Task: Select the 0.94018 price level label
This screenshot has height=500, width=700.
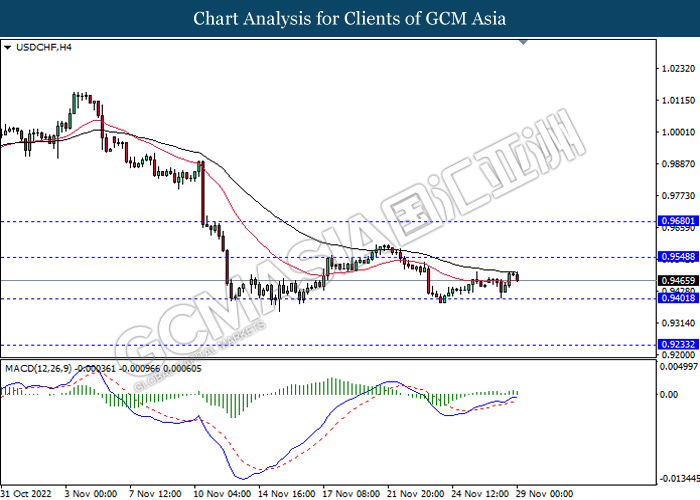Action: tap(678, 298)
